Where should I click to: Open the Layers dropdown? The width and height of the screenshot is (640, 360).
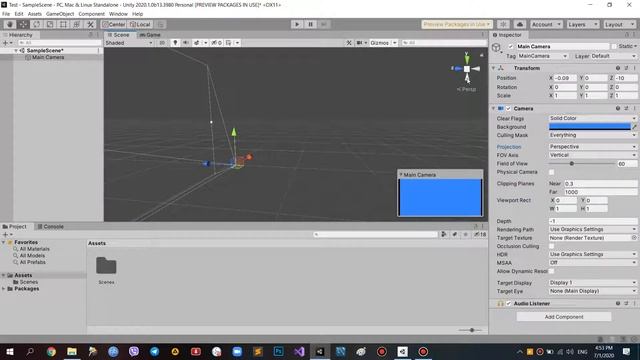pyautogui.click(x=582, y=24)
